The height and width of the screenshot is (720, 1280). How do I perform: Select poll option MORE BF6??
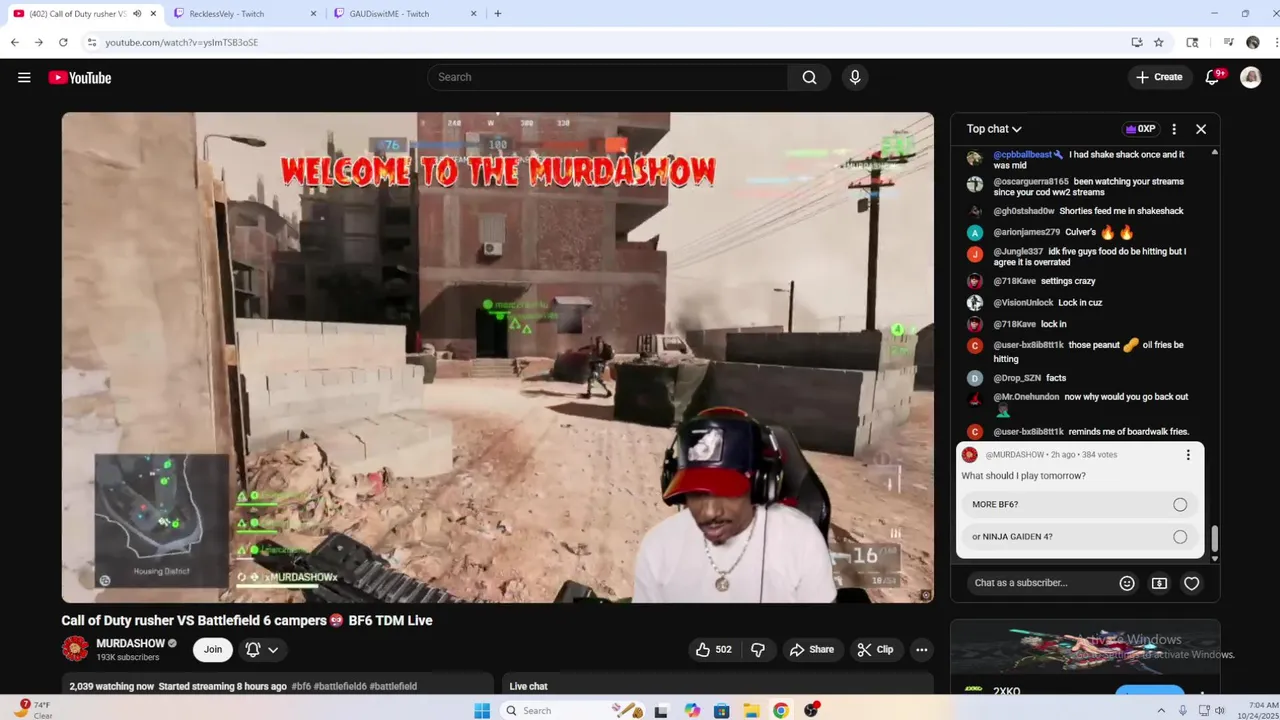pyautogui.click(x=1080, y=505)
